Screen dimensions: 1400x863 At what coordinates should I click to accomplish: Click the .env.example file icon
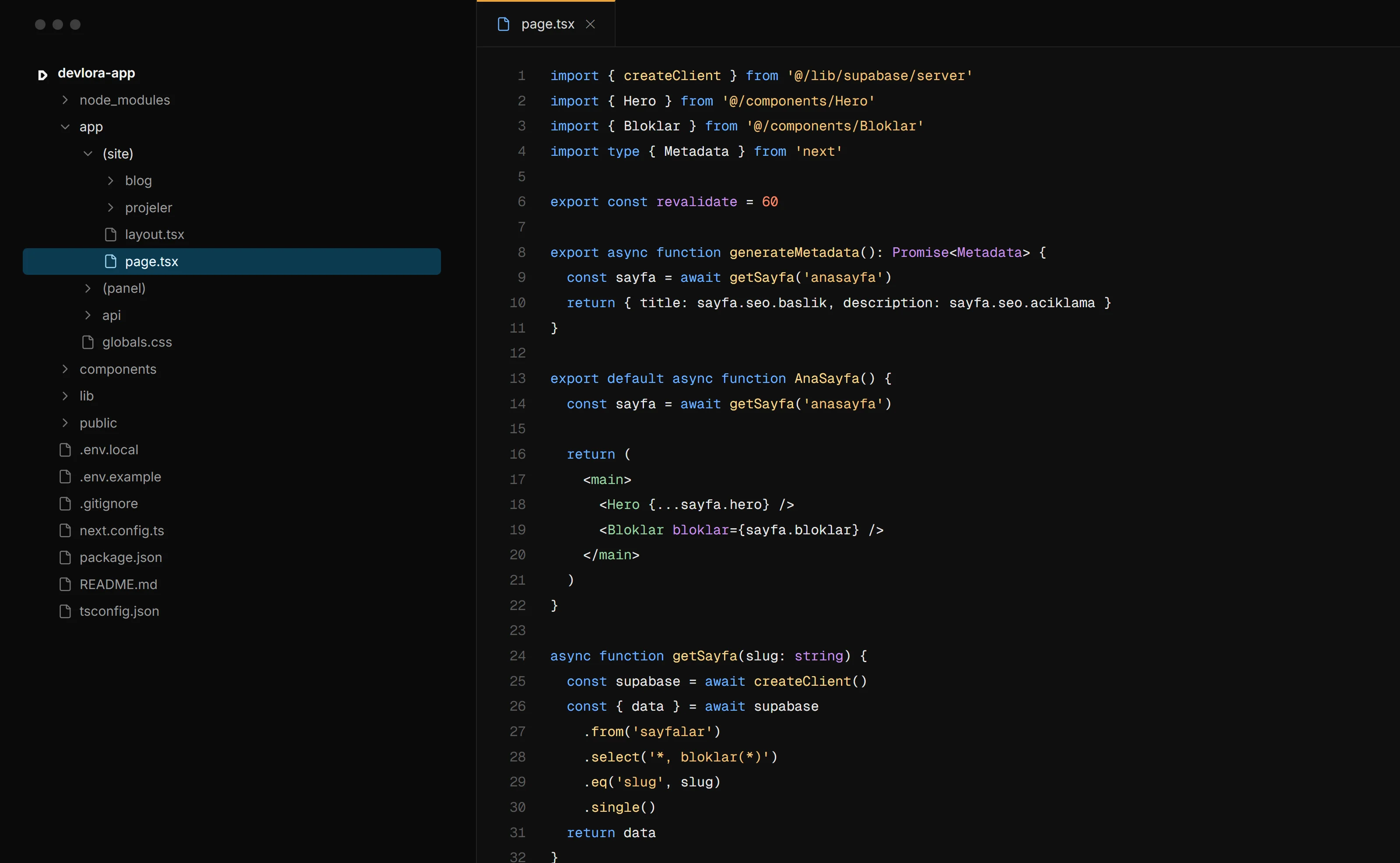(x=65, y=477)
